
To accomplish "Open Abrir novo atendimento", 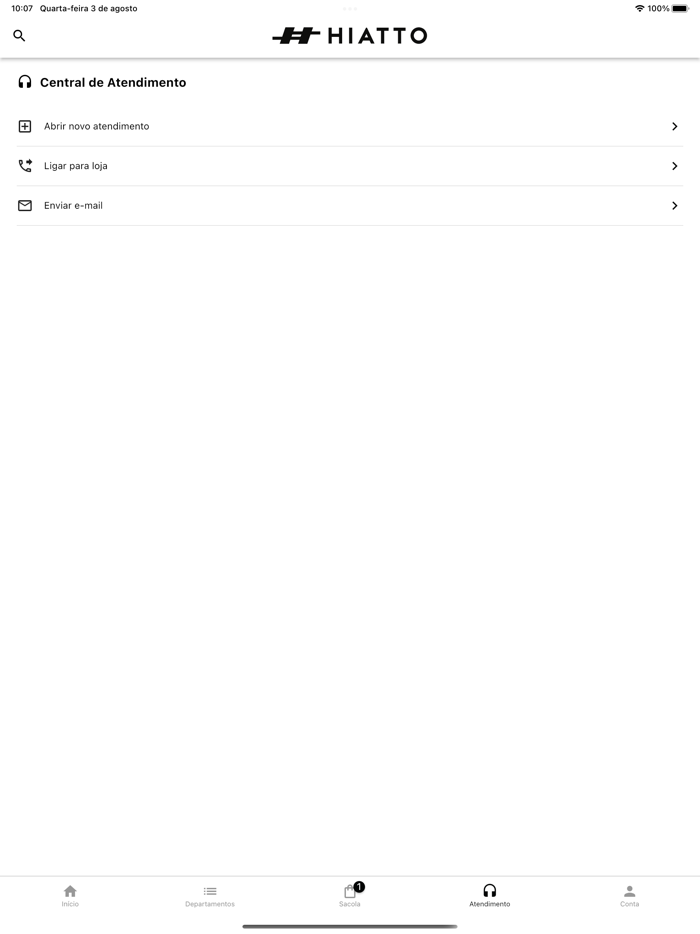I will pos(97,127).
